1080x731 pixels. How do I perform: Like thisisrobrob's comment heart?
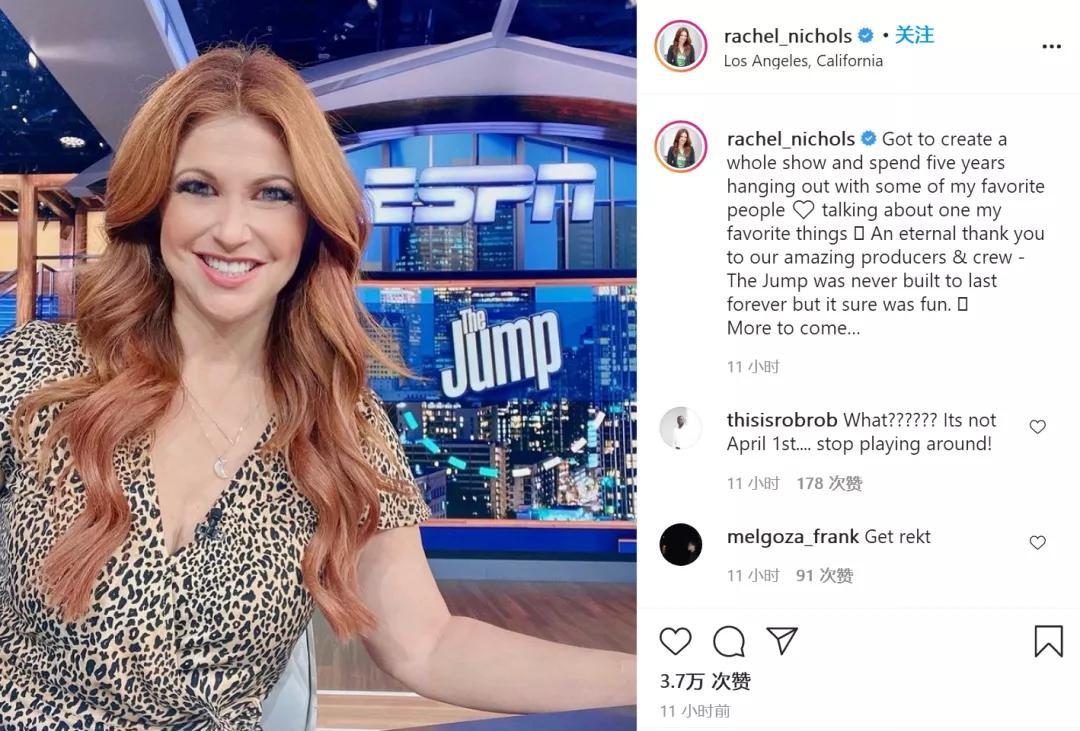[x=1037, y=427]
